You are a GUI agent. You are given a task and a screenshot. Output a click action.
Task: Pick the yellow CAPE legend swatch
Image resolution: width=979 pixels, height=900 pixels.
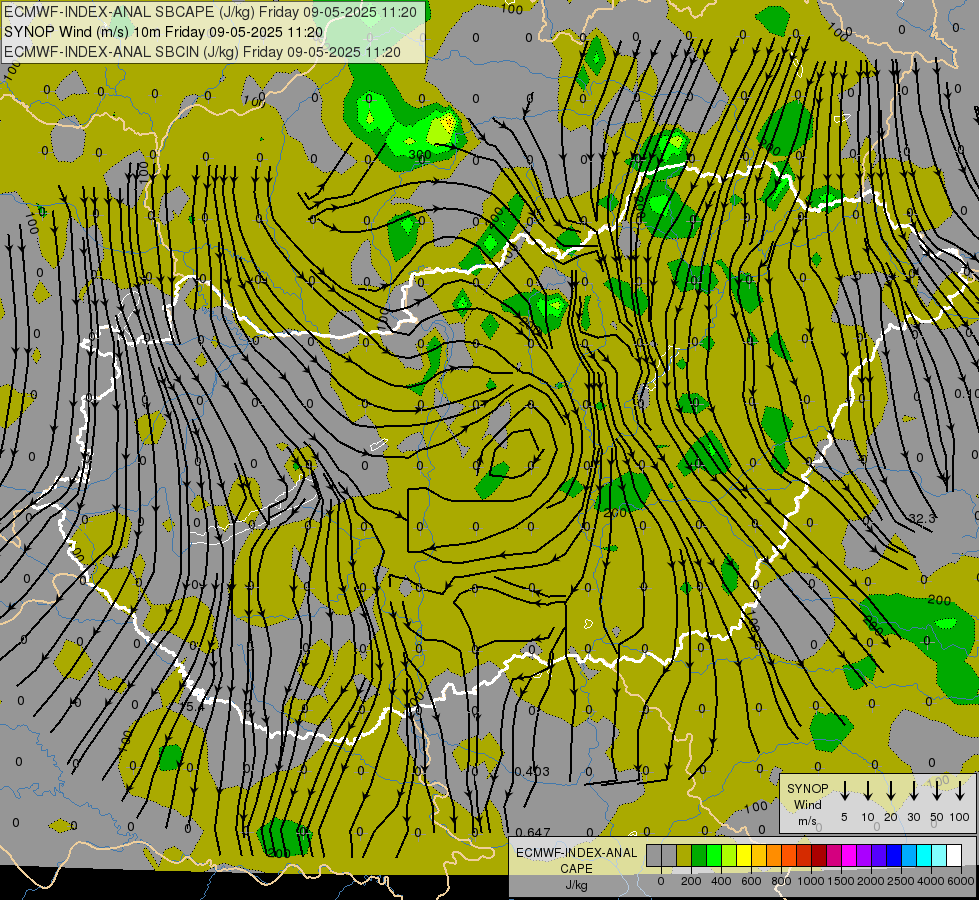(x=744, y=855)
